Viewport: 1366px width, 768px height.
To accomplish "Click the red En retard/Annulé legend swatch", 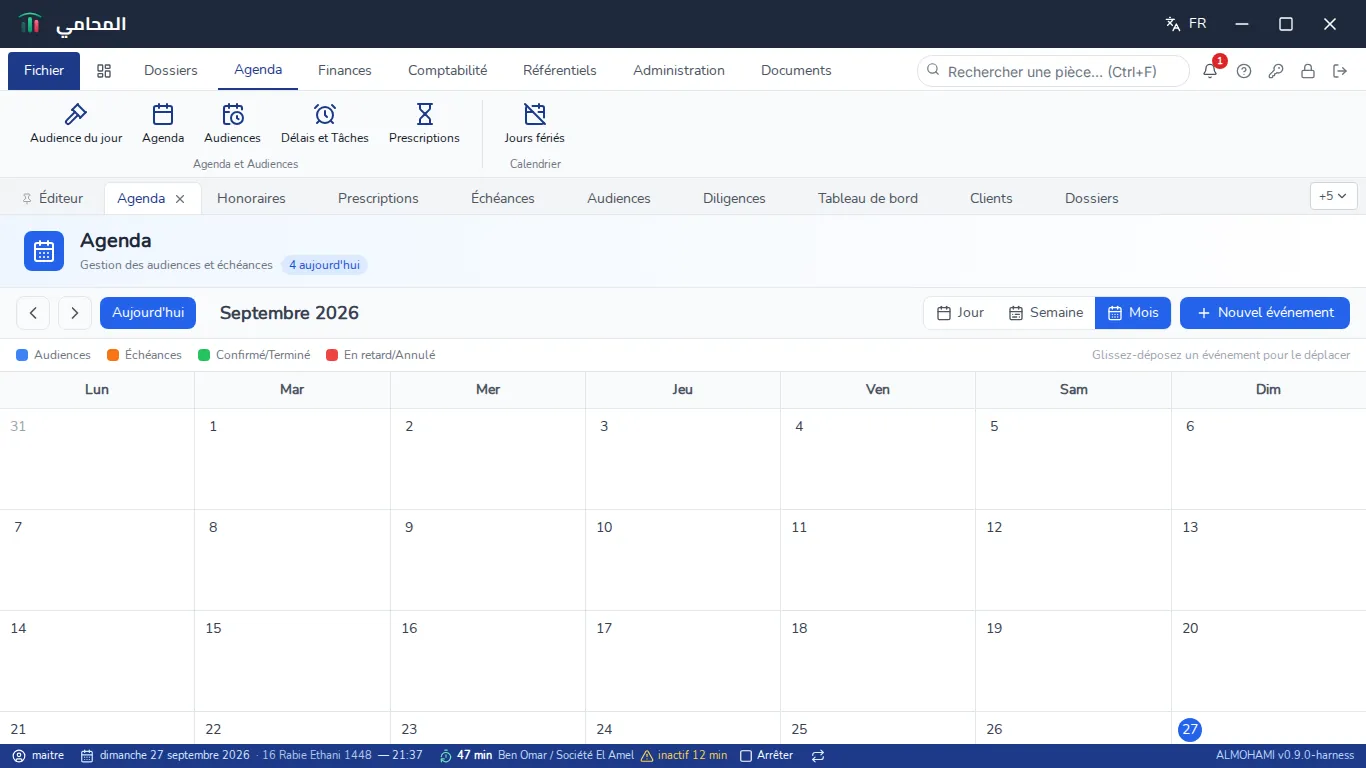I will coord(332,355).
